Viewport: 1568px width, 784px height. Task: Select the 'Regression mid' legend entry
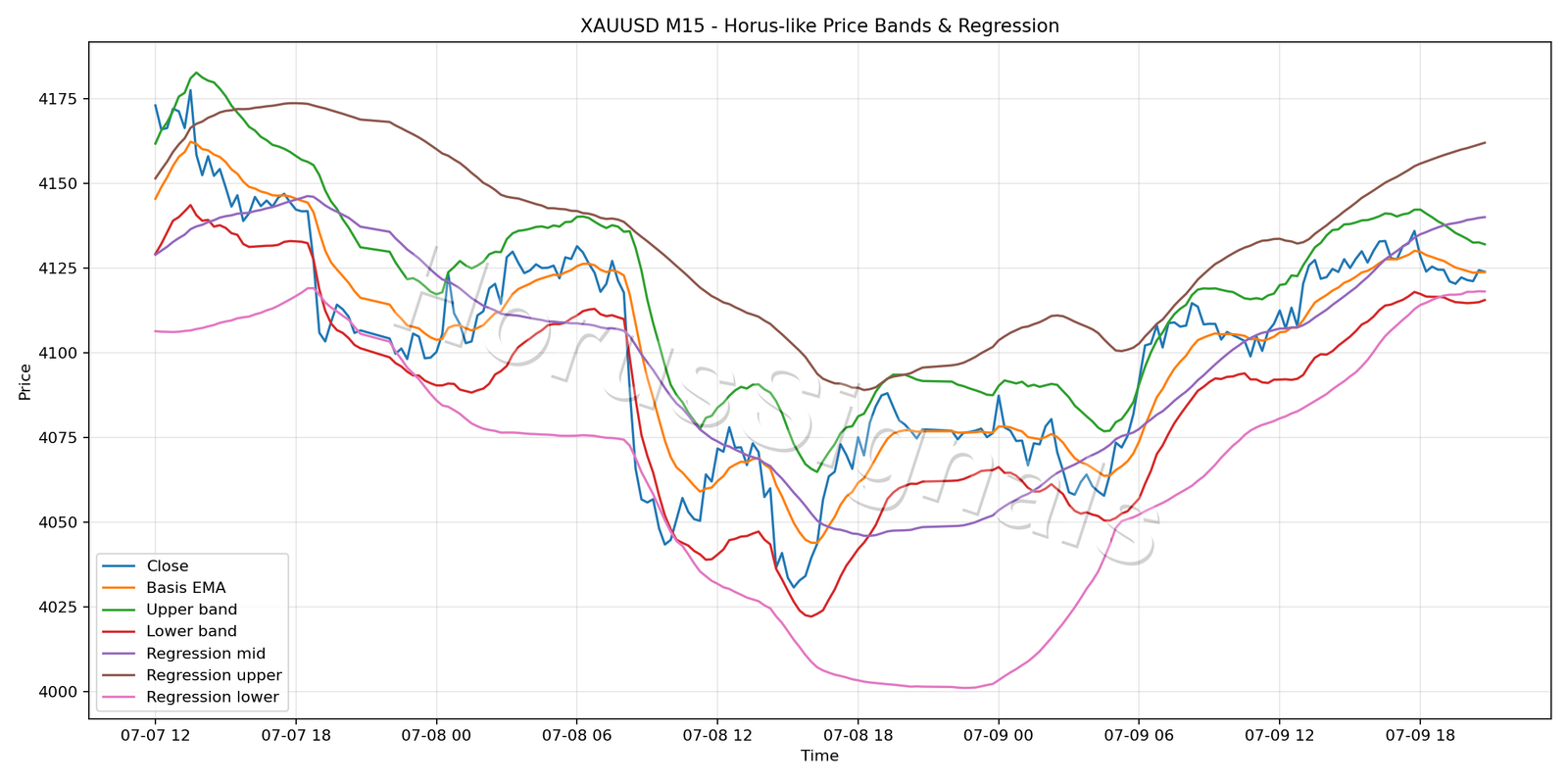click(x=183, y=654)
